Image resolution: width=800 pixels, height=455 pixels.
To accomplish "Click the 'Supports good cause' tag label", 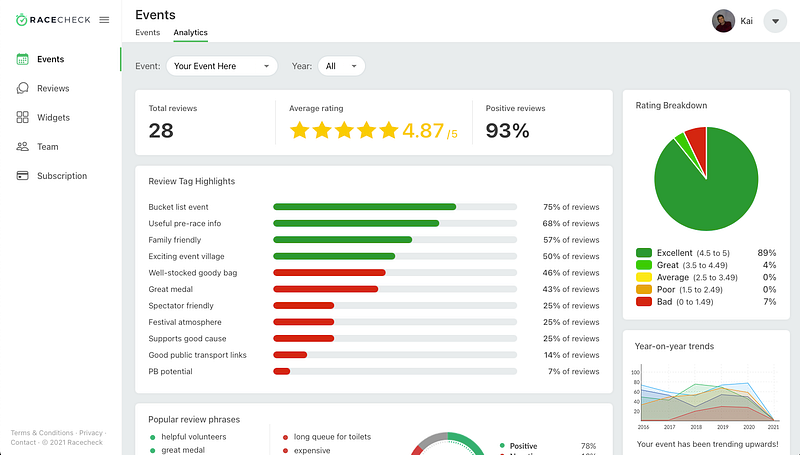I will coord(187,338).
